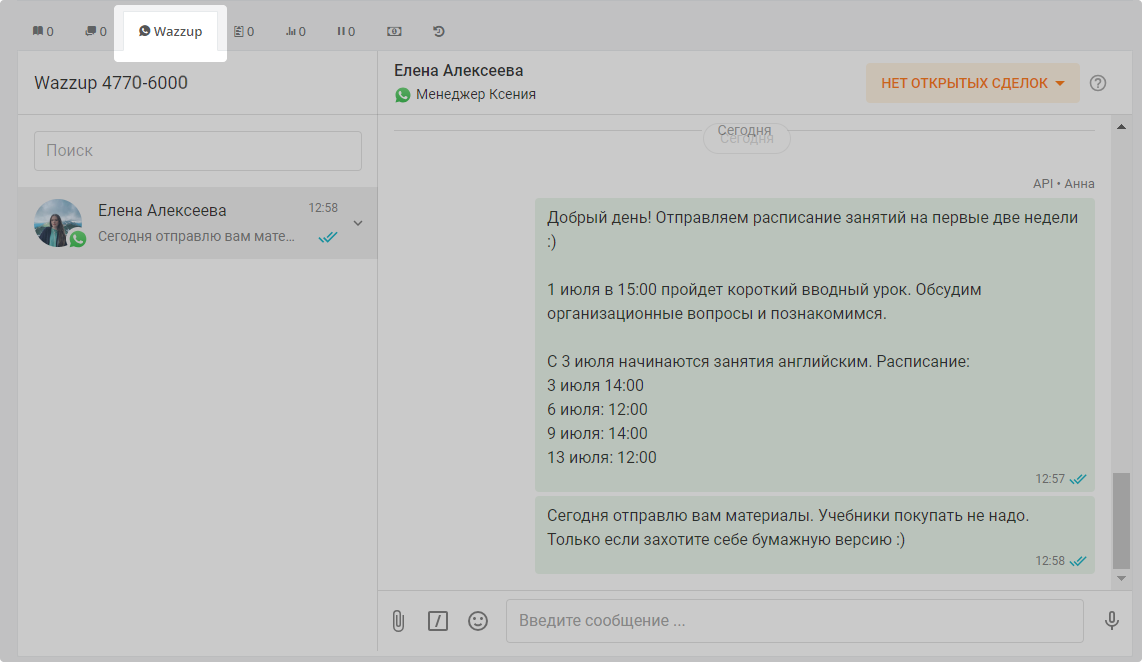Expand the НЕТ ОТКРЫТЫХ СДЕЛОК dropdown

pyautogui.click(x=972, y=83)
